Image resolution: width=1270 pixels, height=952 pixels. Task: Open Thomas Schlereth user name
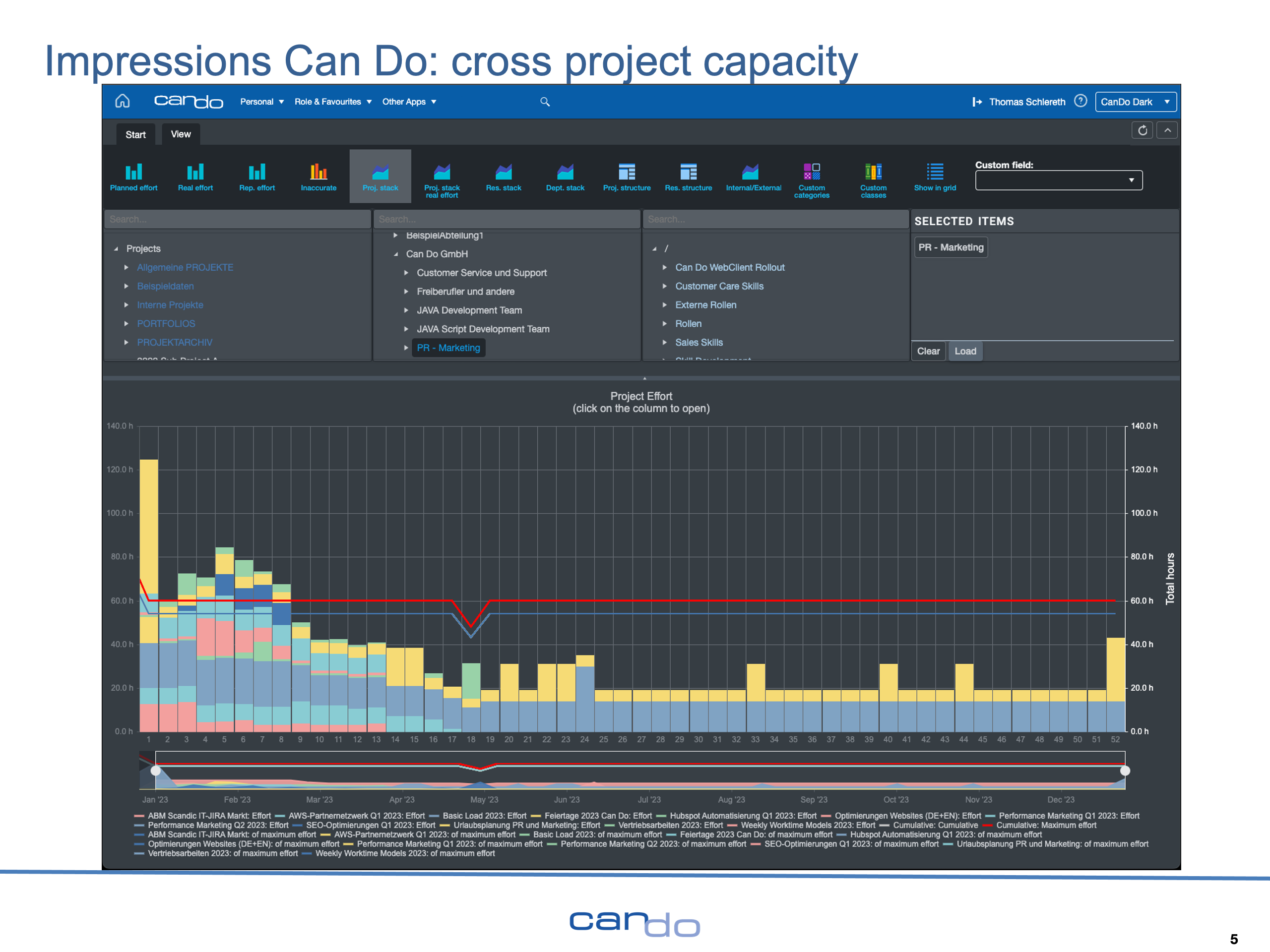coord(1026,102)
